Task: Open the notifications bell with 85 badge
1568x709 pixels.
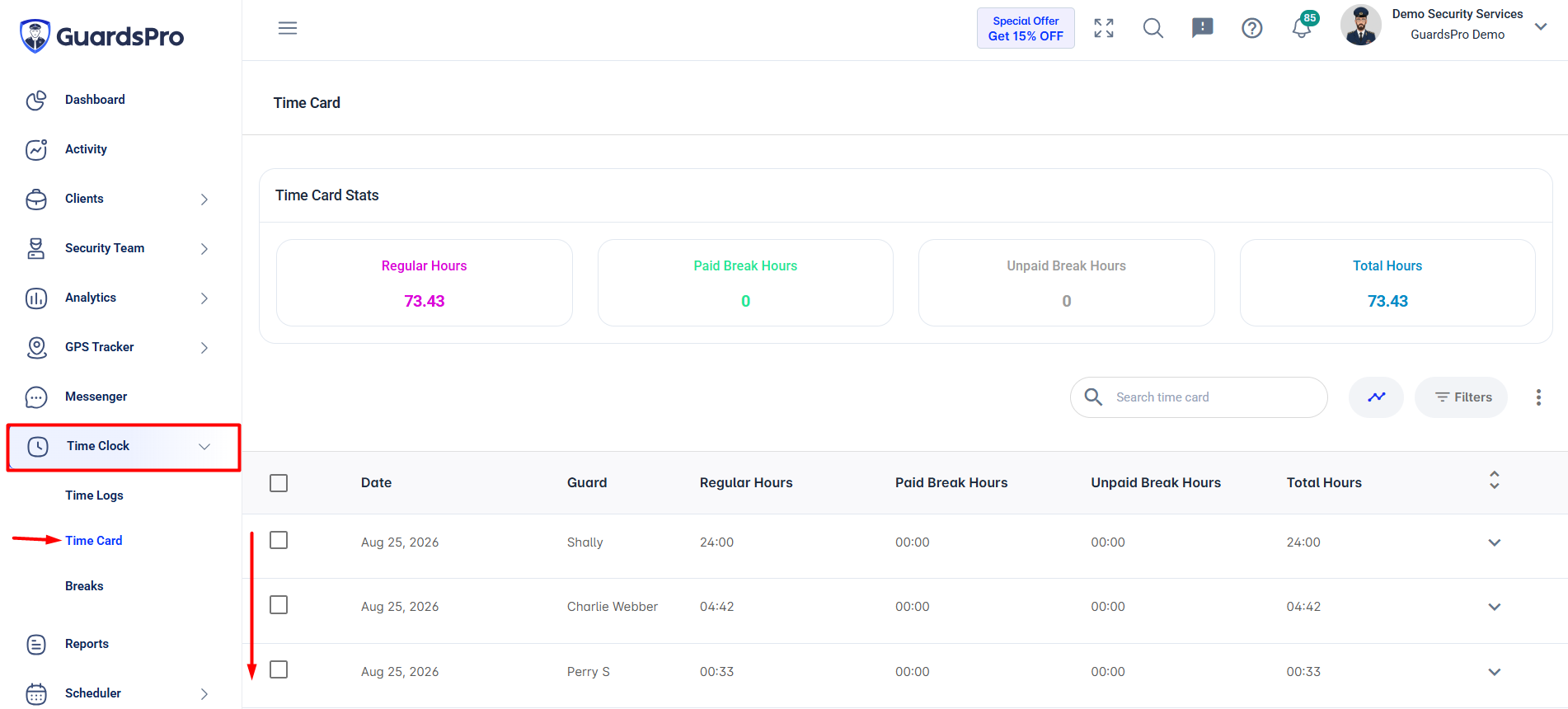Action: 1303,26
